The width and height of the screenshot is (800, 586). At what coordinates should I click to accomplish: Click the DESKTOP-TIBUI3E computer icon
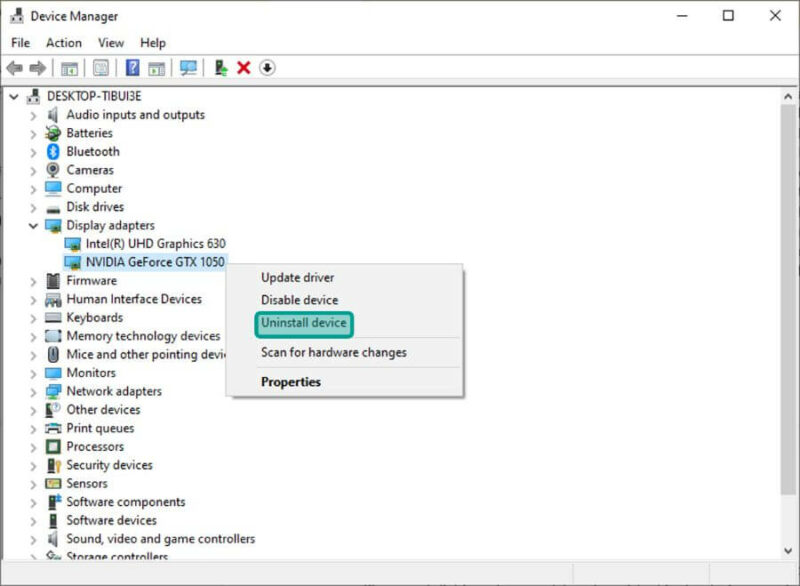34,96
